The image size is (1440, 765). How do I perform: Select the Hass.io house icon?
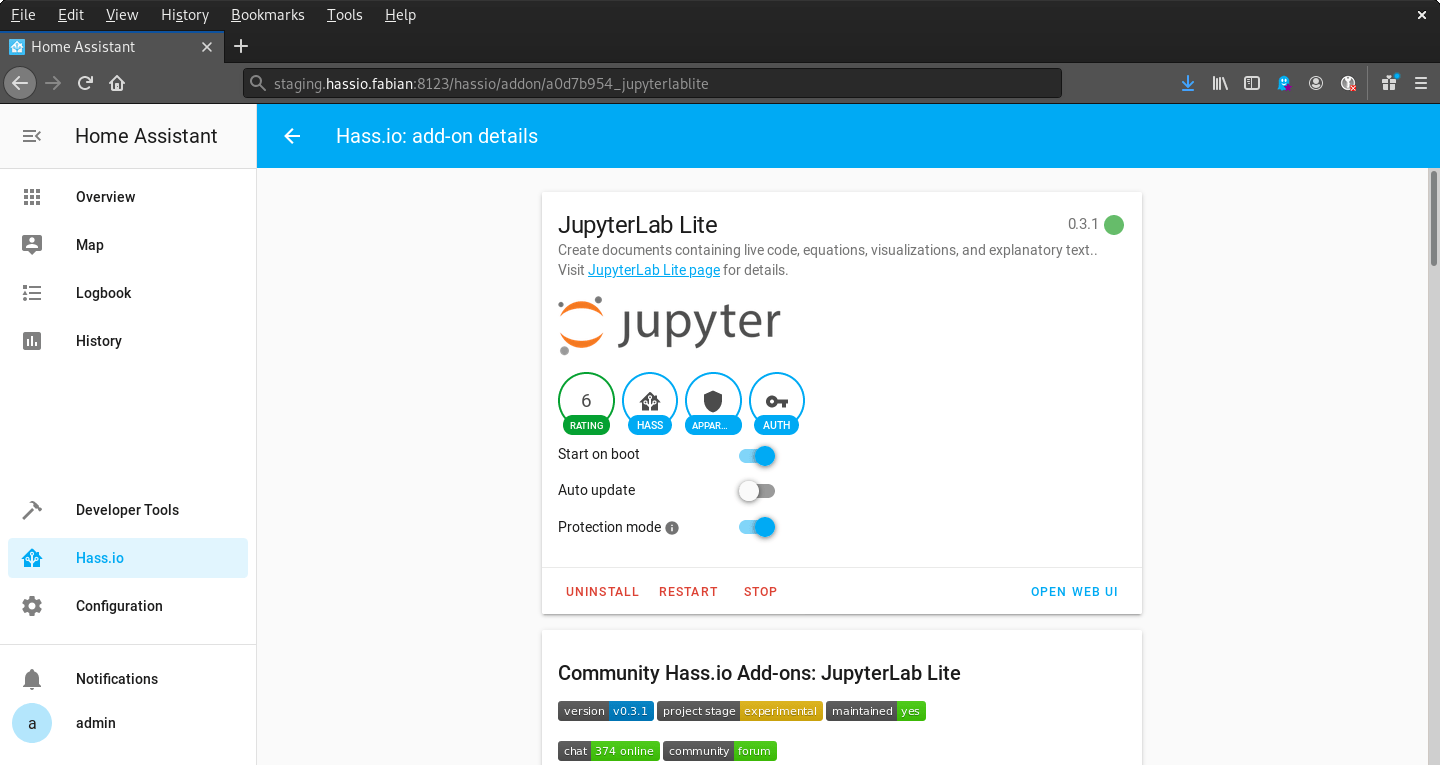[x=32, y=557]
